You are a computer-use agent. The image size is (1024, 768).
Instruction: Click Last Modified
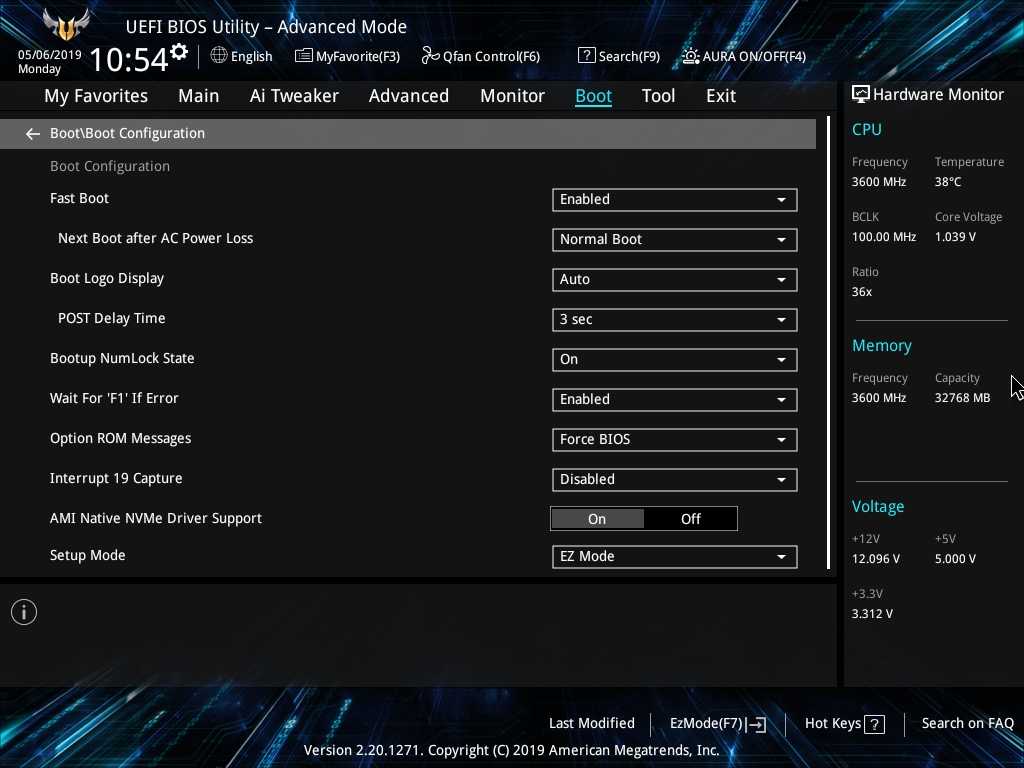(592, 723)
